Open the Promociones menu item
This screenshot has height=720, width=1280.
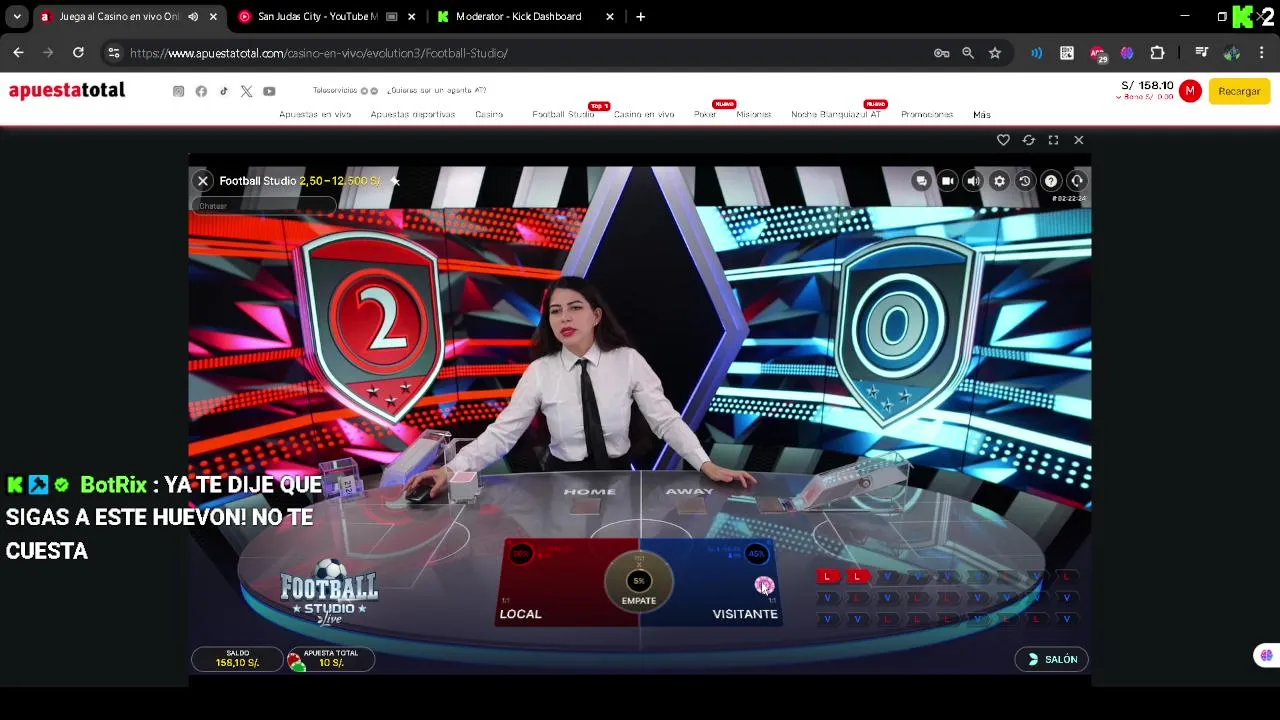(927, 114)
